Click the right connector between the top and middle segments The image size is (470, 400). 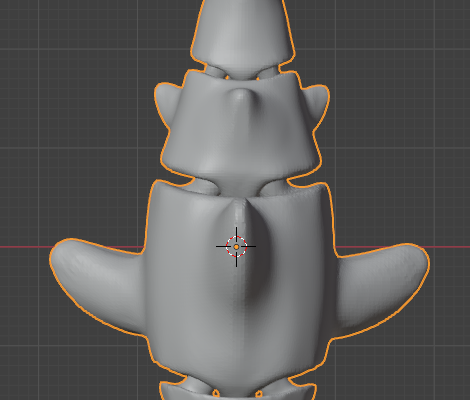tap(268, 71)
